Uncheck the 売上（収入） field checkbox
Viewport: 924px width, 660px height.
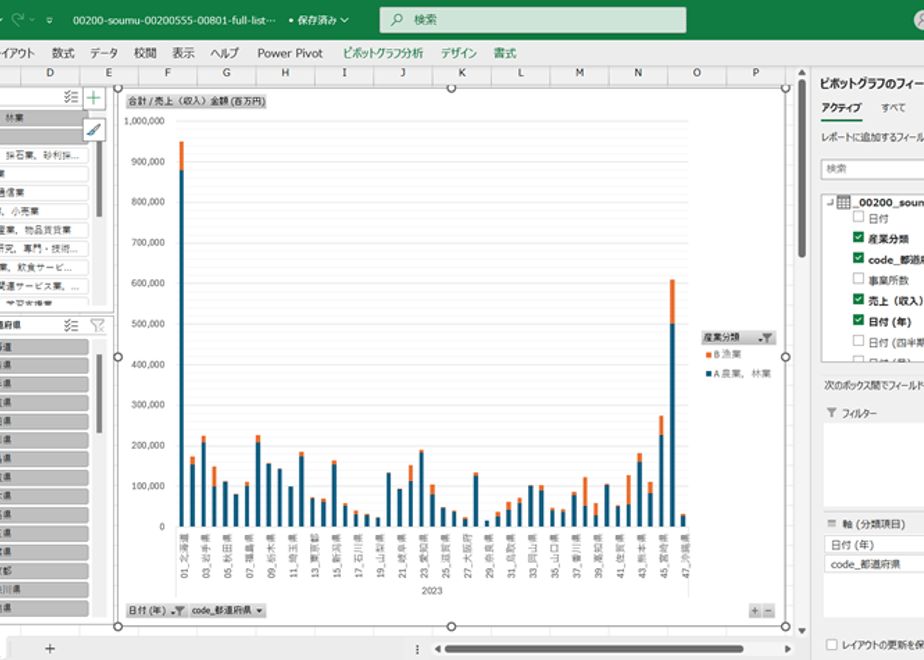[859, 299]
